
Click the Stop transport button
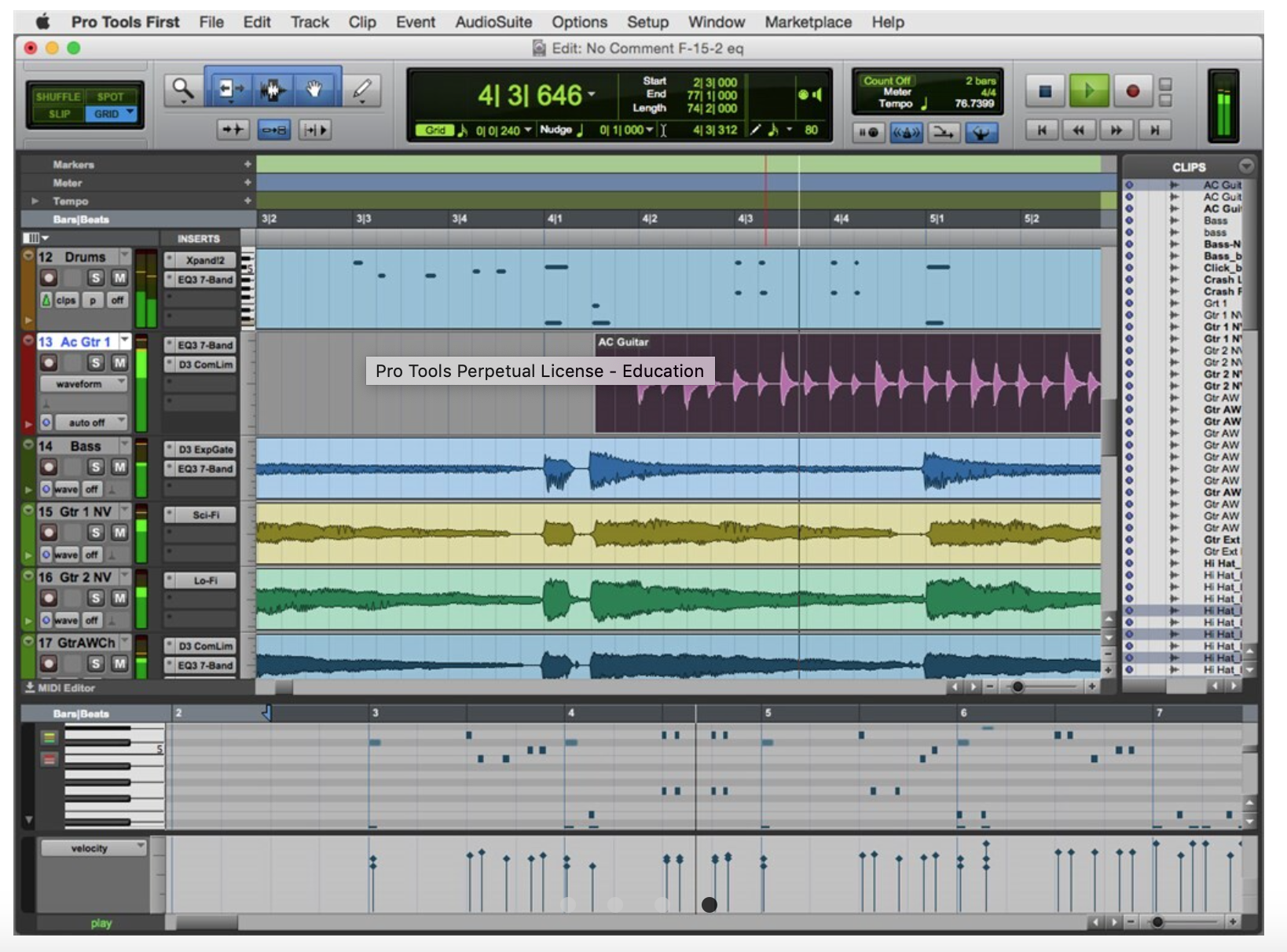pyautogui.click(x=1045, y=91)
